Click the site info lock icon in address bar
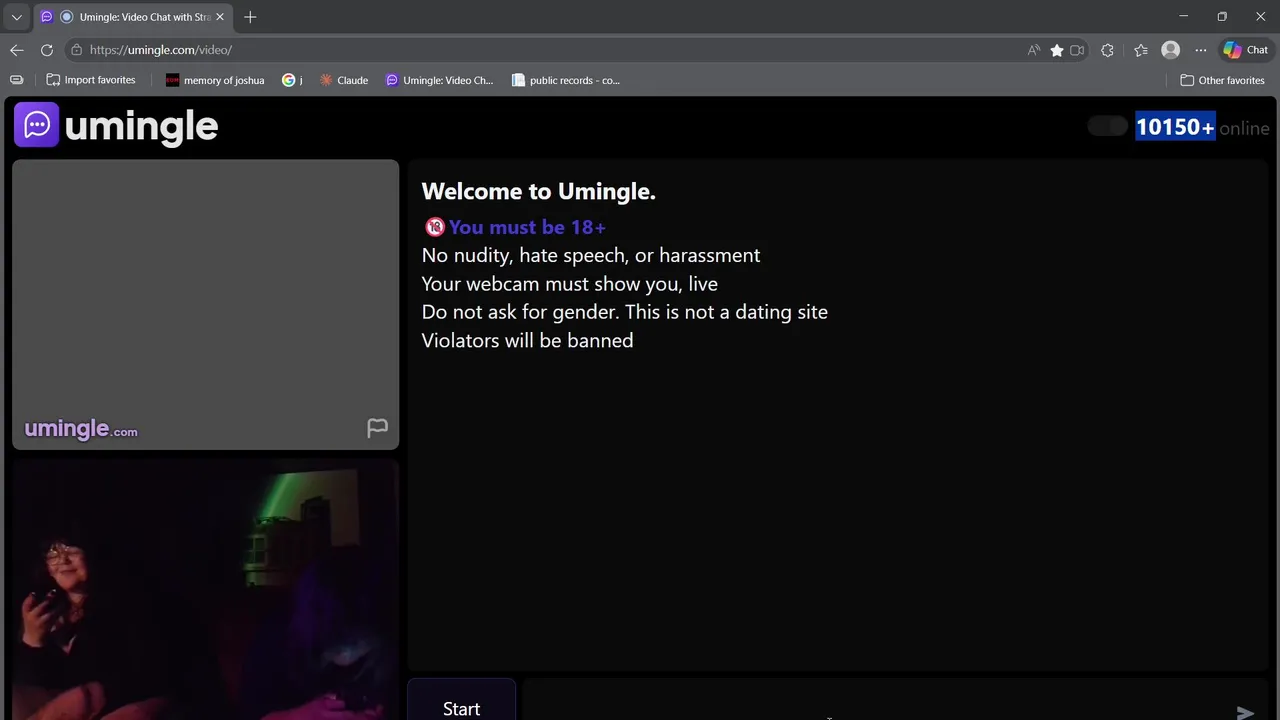The width and height of the screenshot is (1280, 720). [76, 50]
